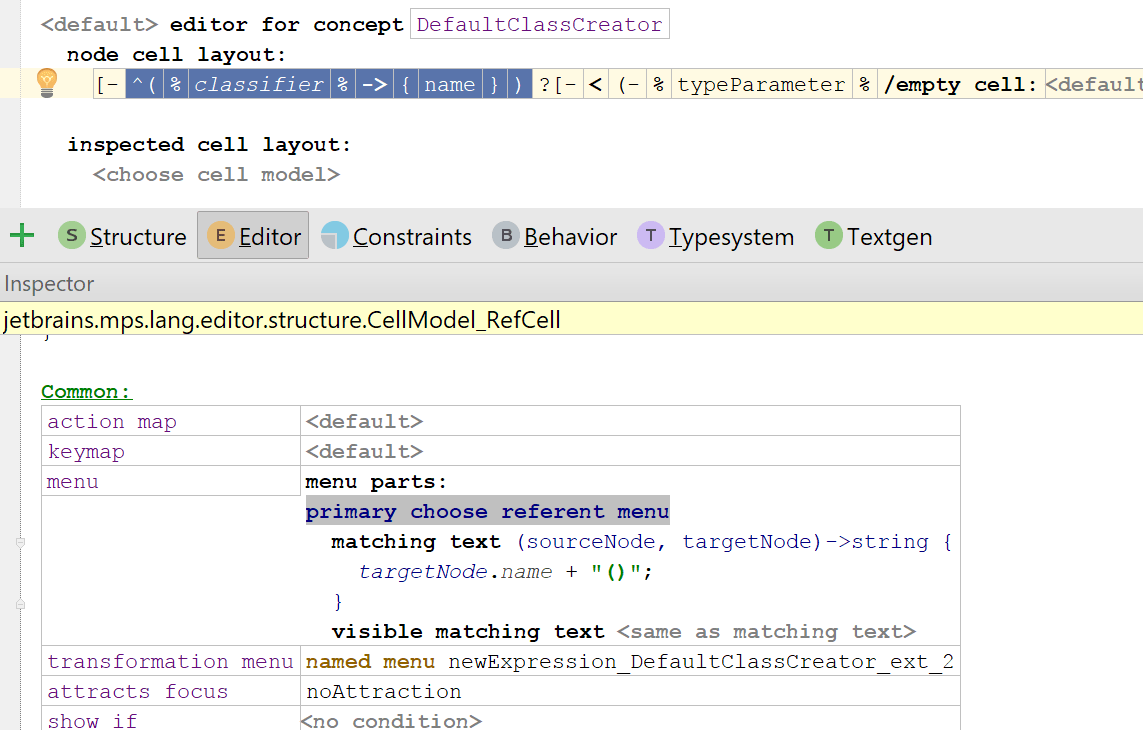Viewport: 1143px width, 730px height.
Task: Click the green T Textgen icon
Action: 829,236
